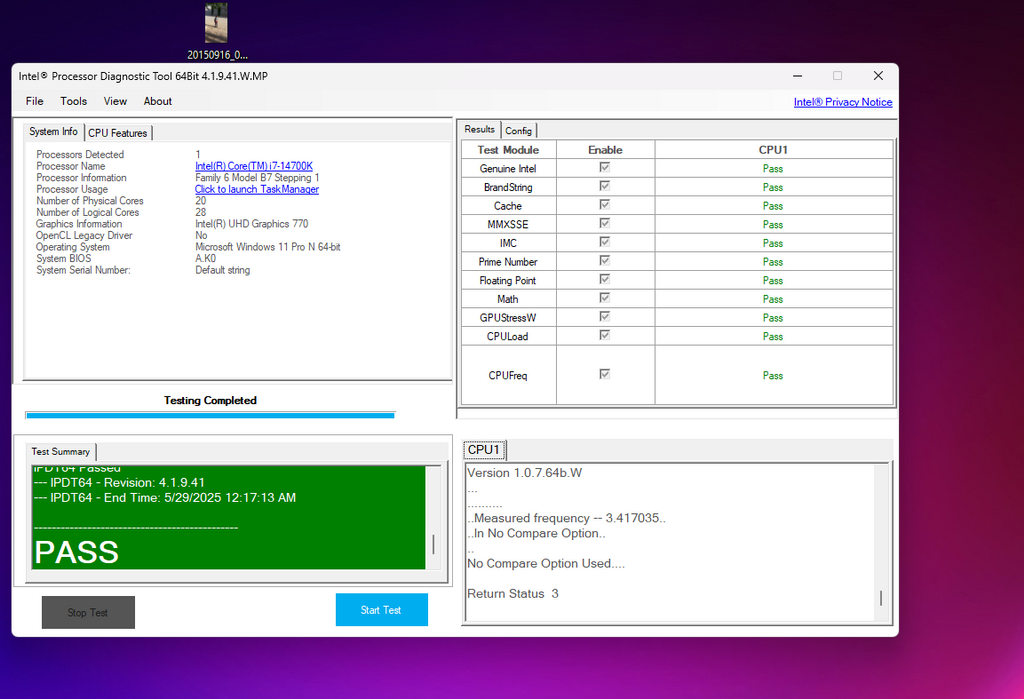
Task: Click the testing progress bar
Action: 210,415
